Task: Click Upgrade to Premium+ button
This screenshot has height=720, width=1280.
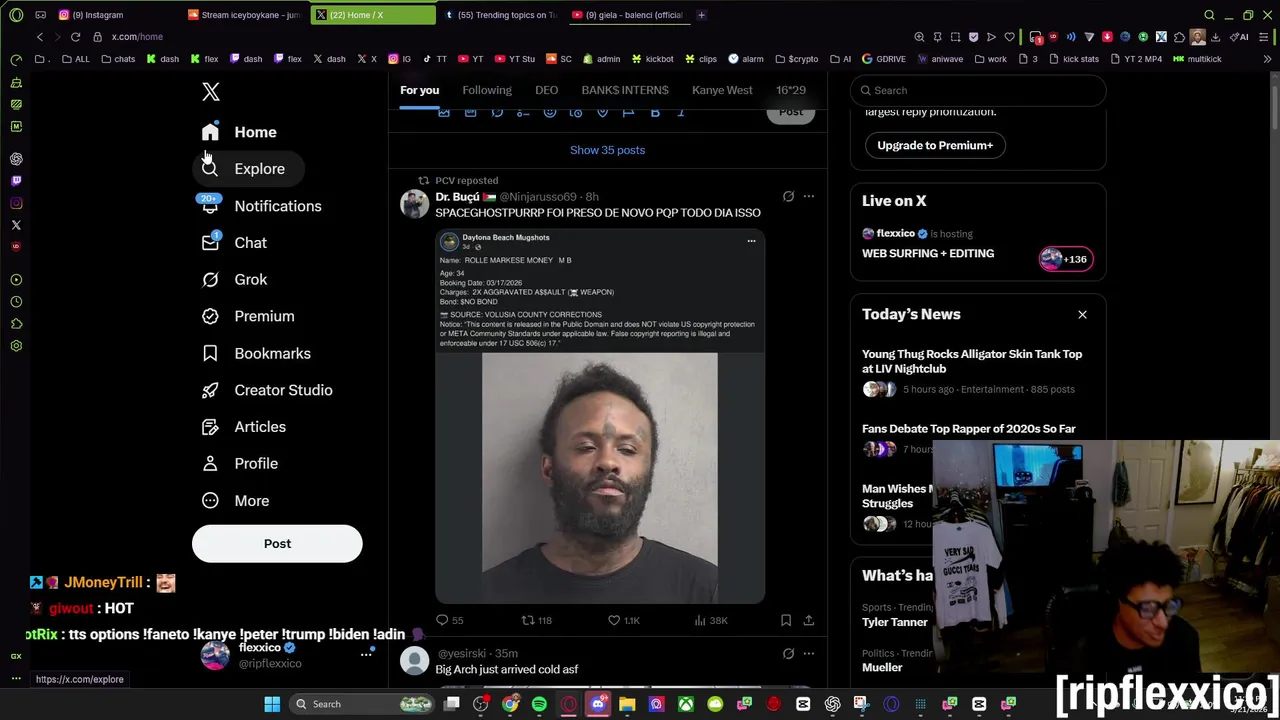Action: [935, 146]
